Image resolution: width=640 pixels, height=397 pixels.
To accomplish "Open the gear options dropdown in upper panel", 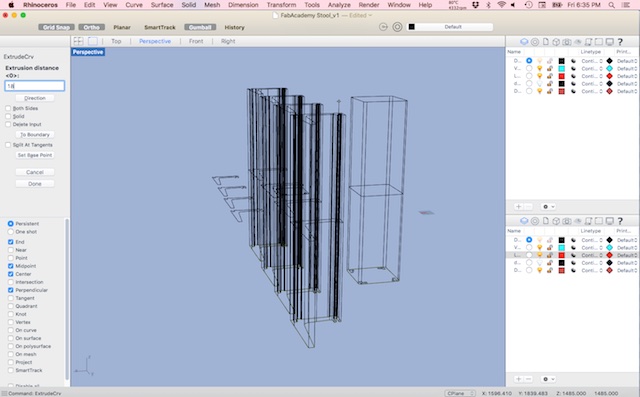I will click(548, 206).
